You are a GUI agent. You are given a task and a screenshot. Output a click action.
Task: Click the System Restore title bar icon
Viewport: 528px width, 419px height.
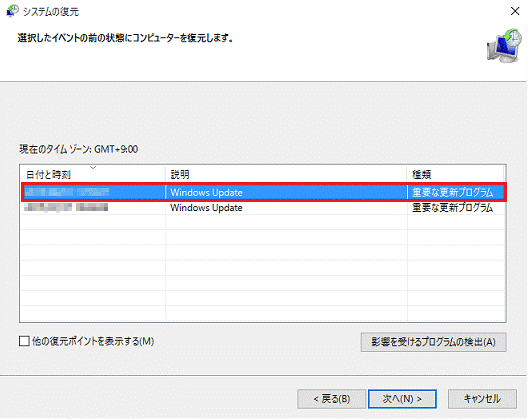tap(12, 11)
